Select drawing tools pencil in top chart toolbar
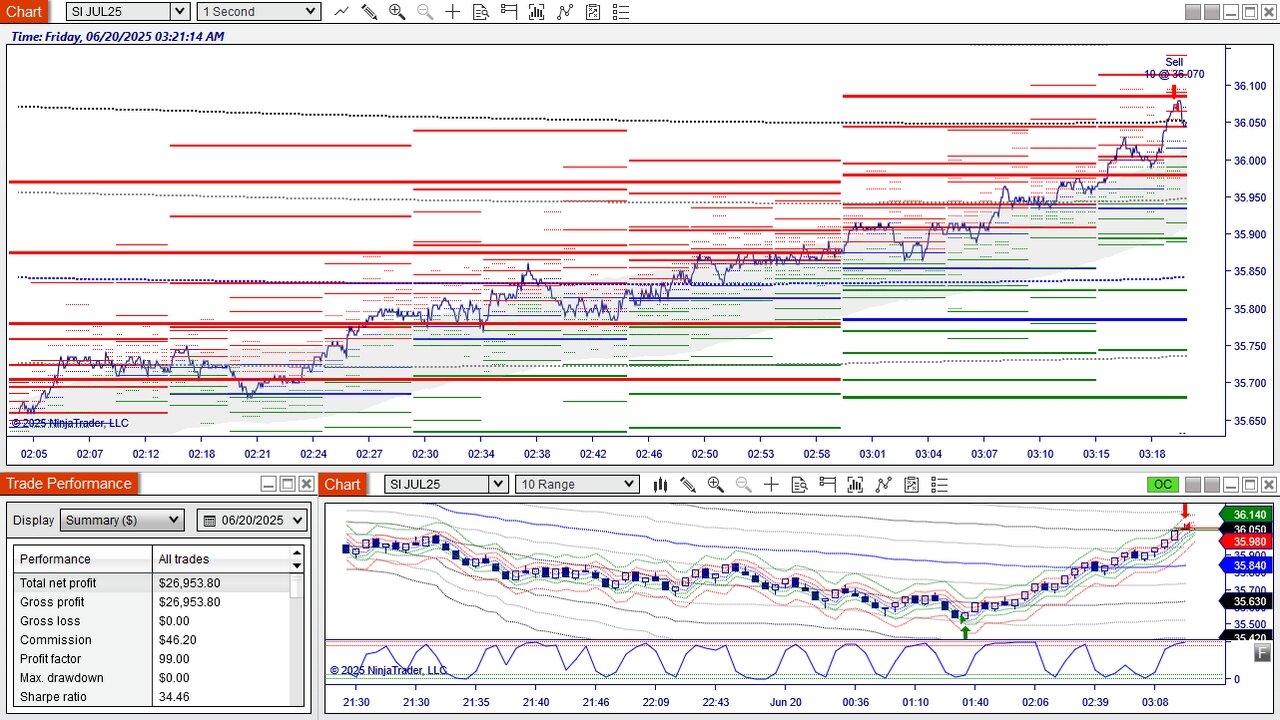1280x720 pixels. (369, 12)
